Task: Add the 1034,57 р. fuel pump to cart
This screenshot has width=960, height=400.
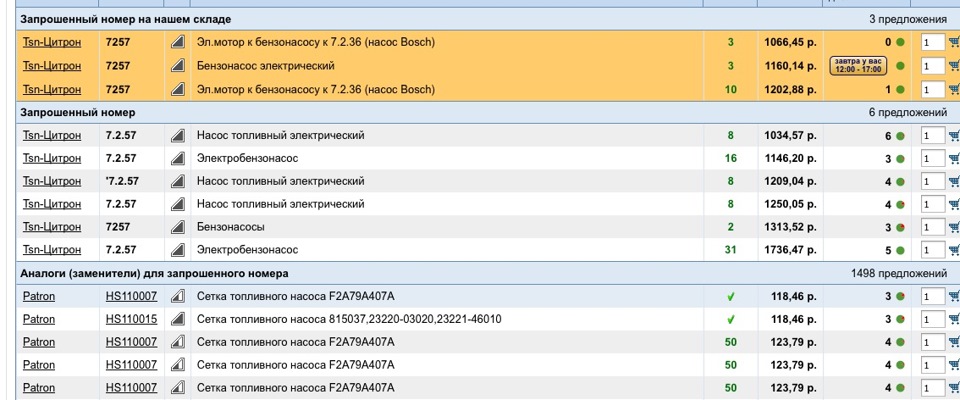Action: (953, 135)
